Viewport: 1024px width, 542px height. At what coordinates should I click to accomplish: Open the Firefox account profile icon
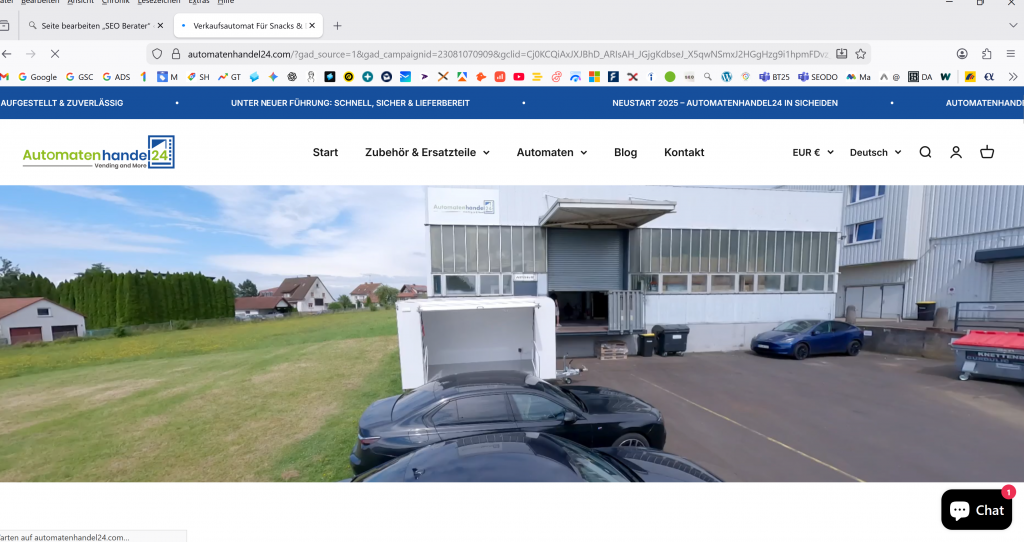point(962,54)
